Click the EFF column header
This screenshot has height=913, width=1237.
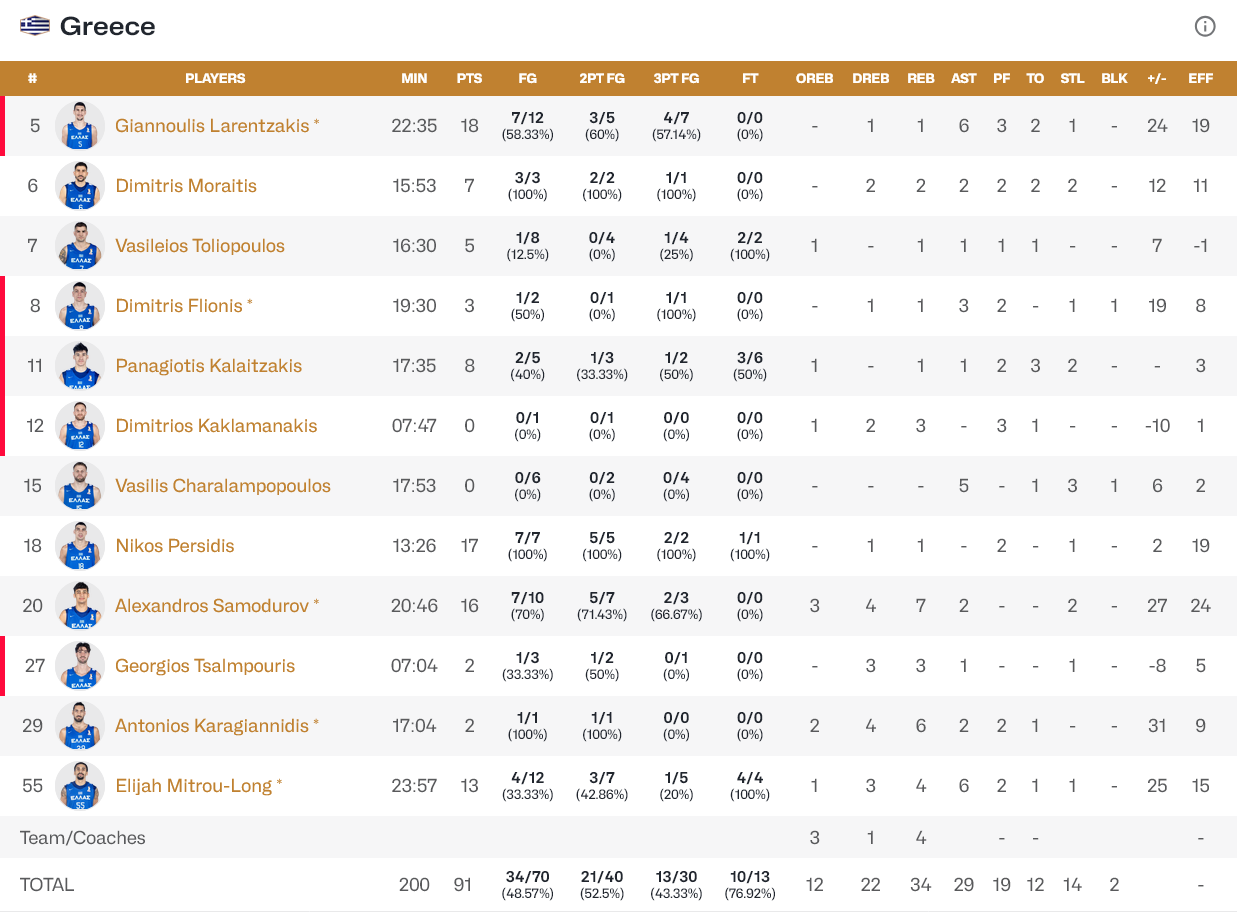[1201, 78]
